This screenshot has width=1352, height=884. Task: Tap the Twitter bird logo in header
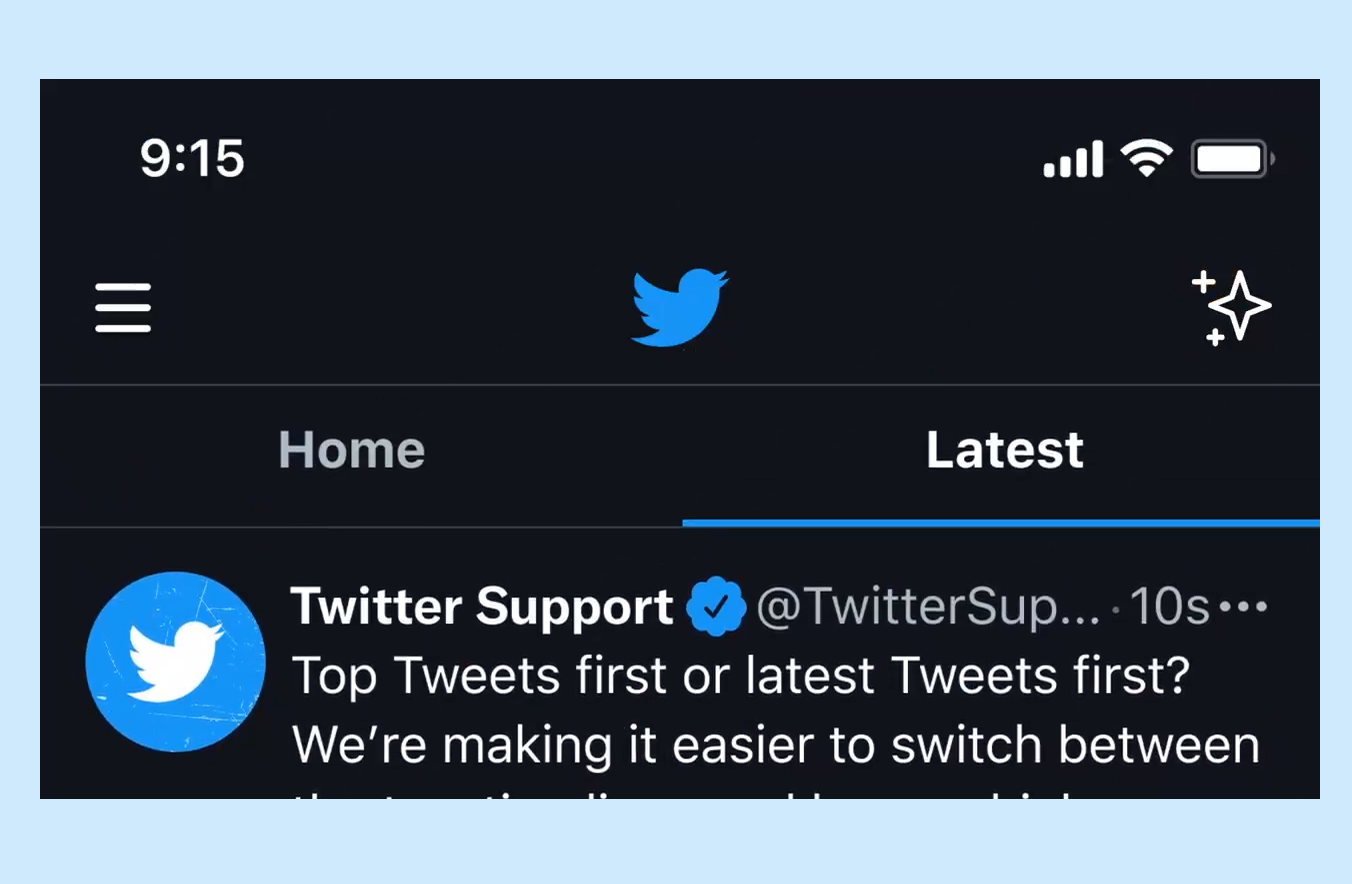(680, 307)
